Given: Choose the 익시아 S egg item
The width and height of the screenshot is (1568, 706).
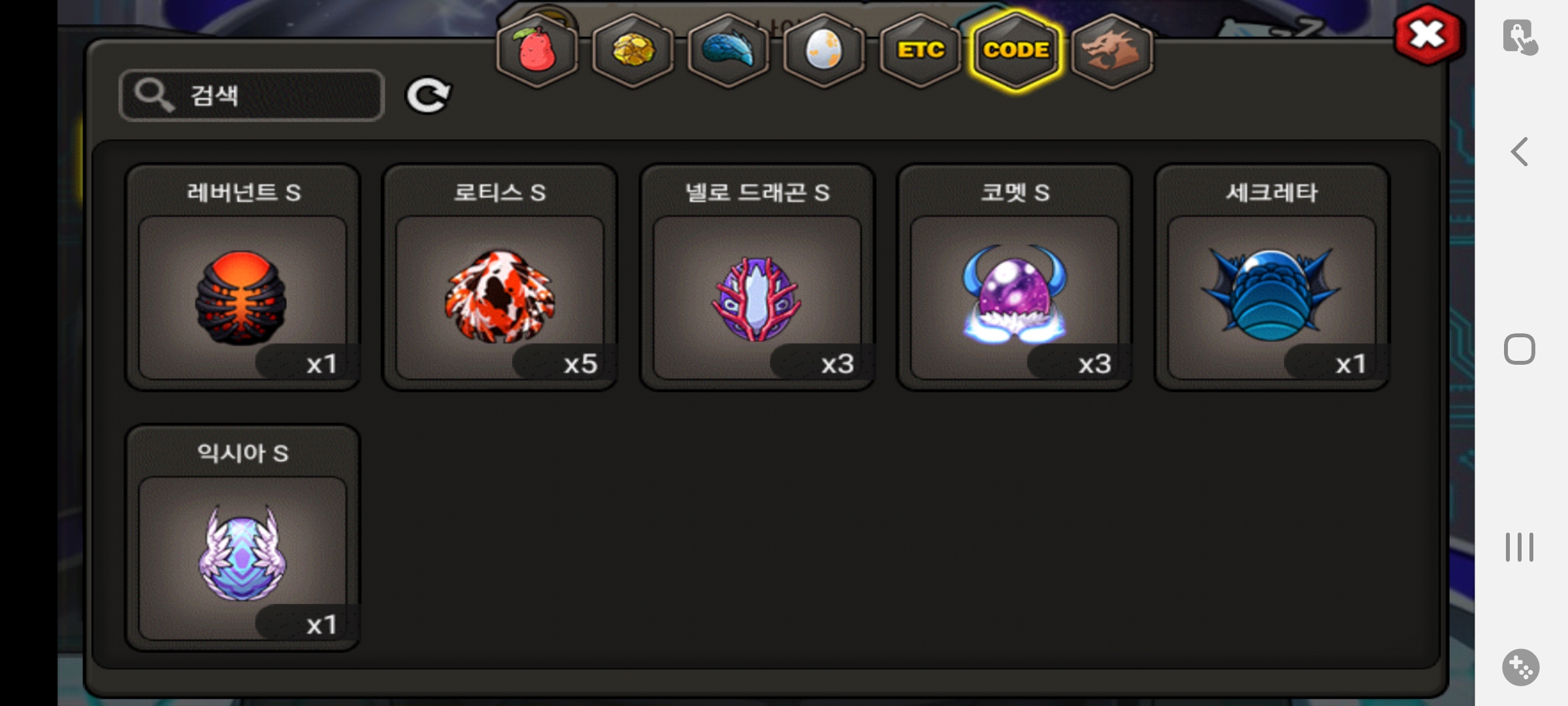Looking at the screenshot, I should [242, 538].
